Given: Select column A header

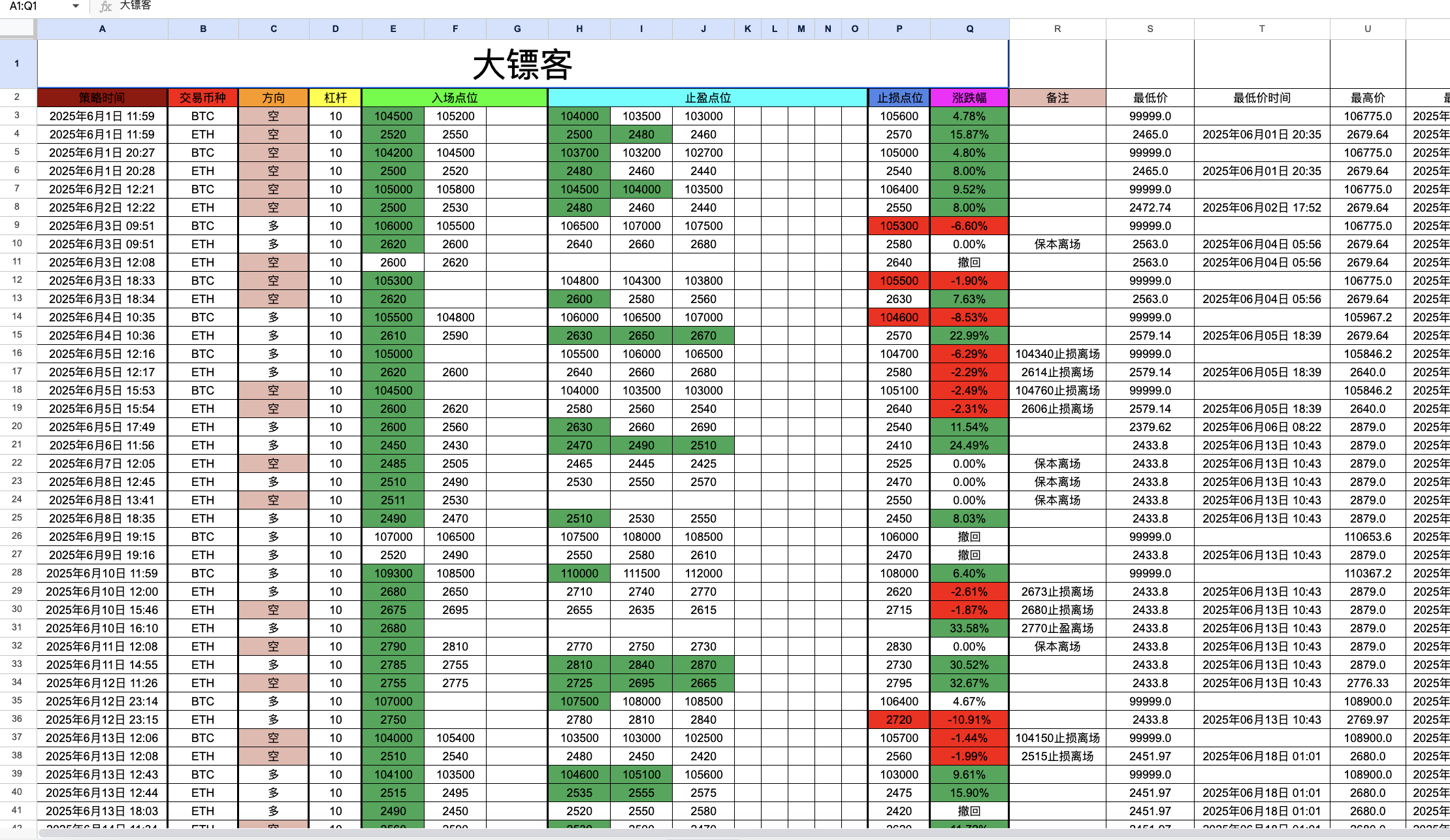Looking at the screenshot, I should (x=103, y=29).
